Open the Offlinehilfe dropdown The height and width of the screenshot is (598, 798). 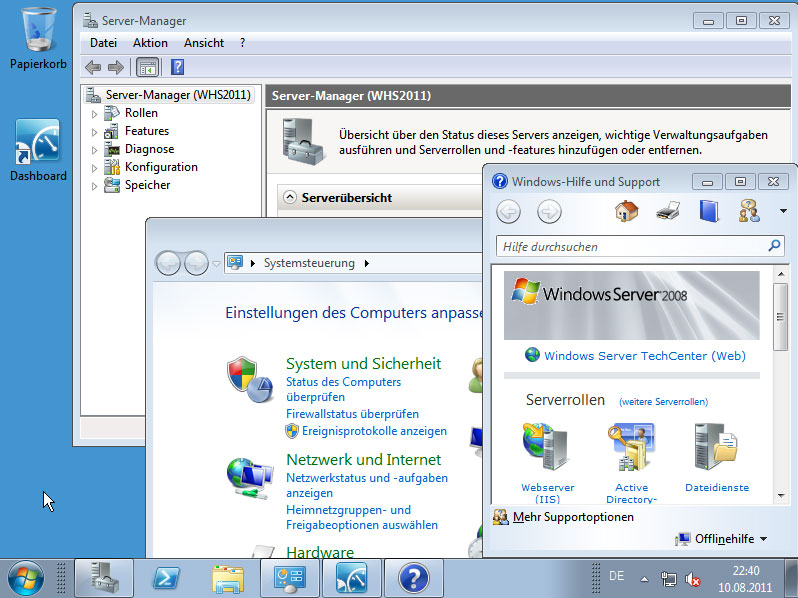(x=722, y=539)
